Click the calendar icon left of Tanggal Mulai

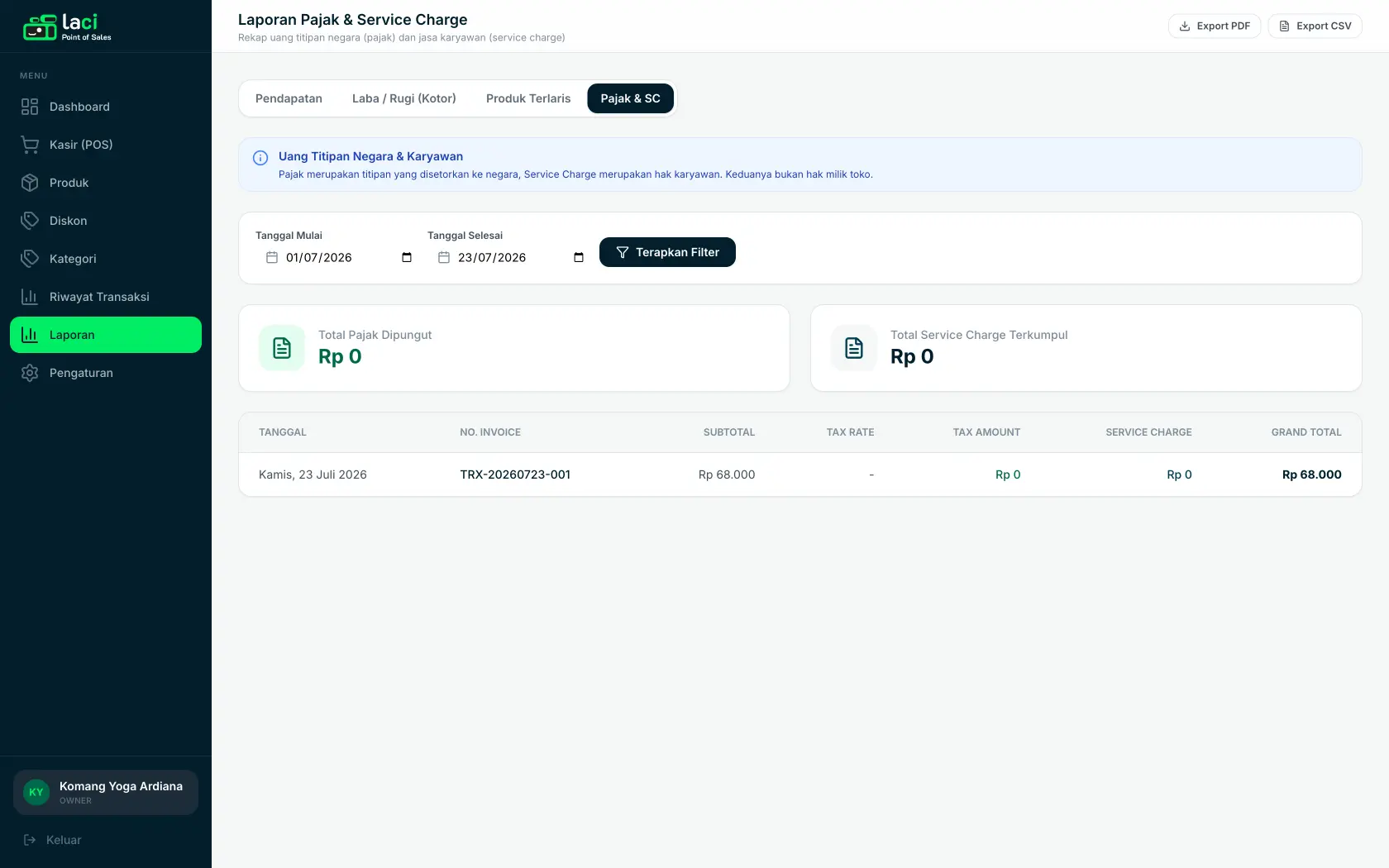click(272, 258)
